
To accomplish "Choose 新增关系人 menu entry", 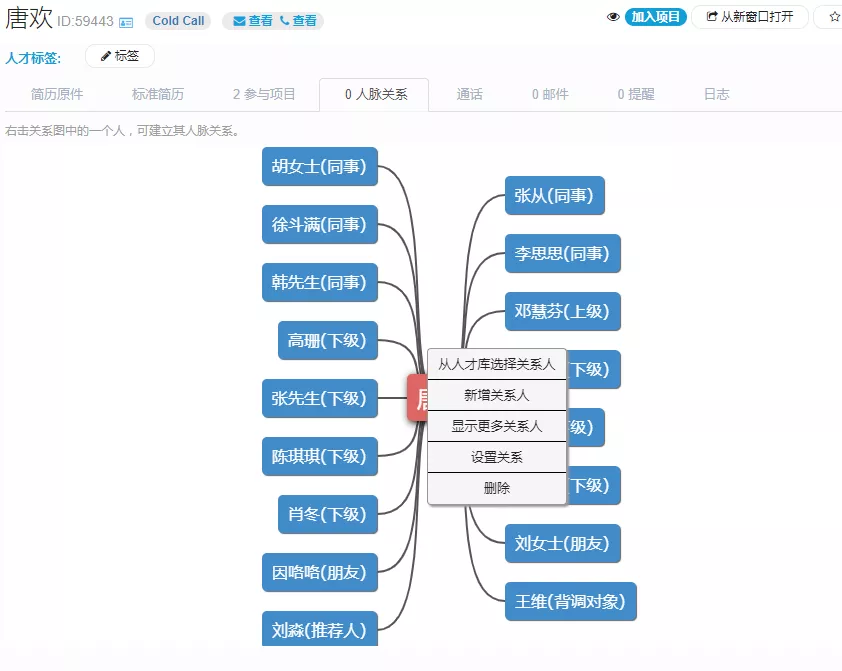I will click(x=497, y=396).
